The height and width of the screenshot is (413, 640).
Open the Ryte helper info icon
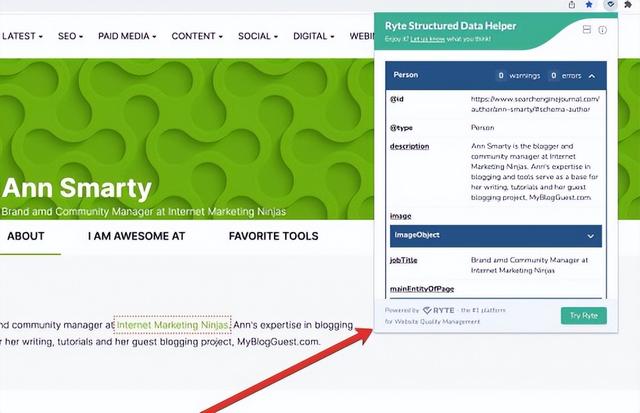[602, 30]
